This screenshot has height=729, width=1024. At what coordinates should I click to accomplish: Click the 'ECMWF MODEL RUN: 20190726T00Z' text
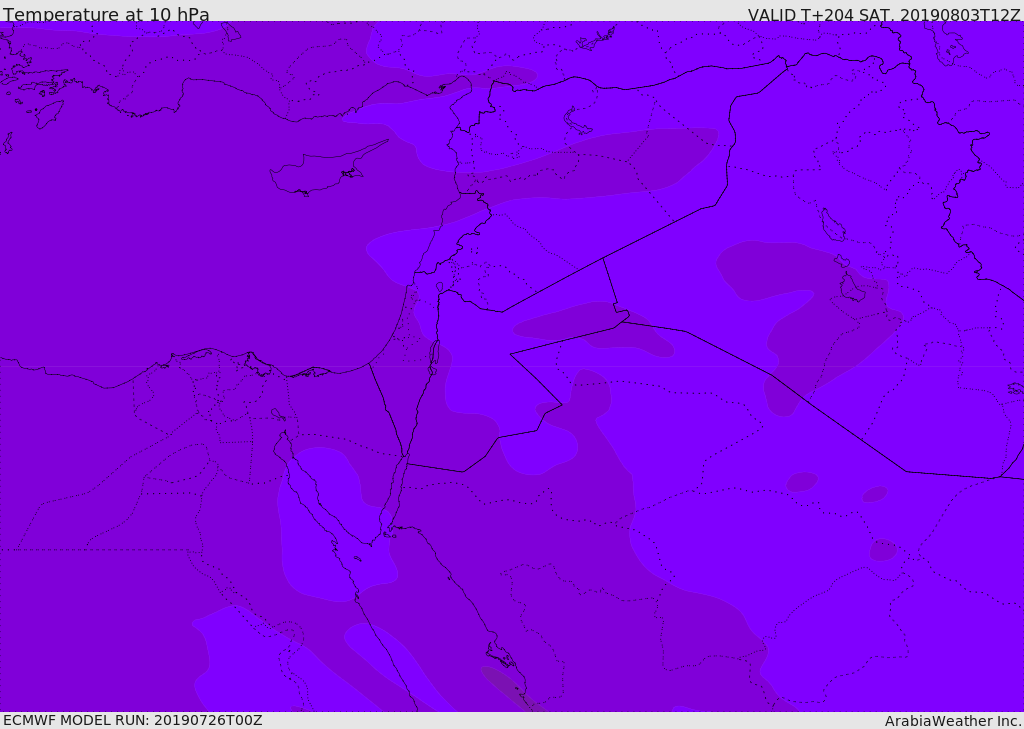133,721
